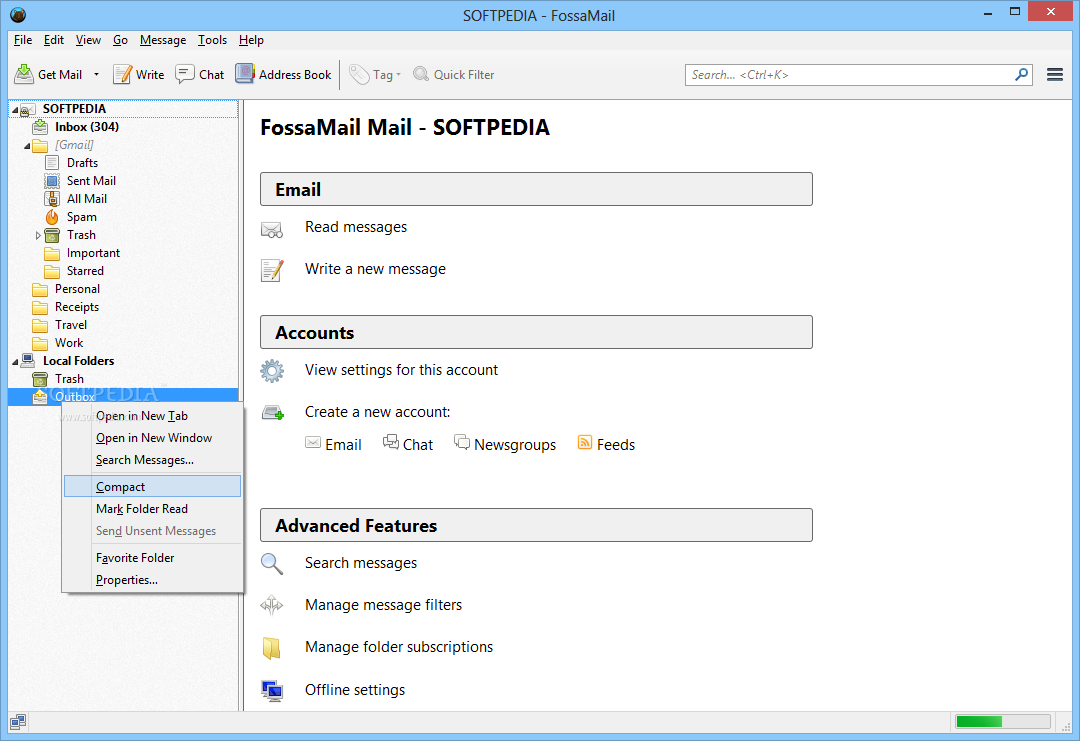Screen dimensions: 1080x741
Task: Click Search messages in Advanced Features
Action: pyautogui.click(x=361, y=563)
